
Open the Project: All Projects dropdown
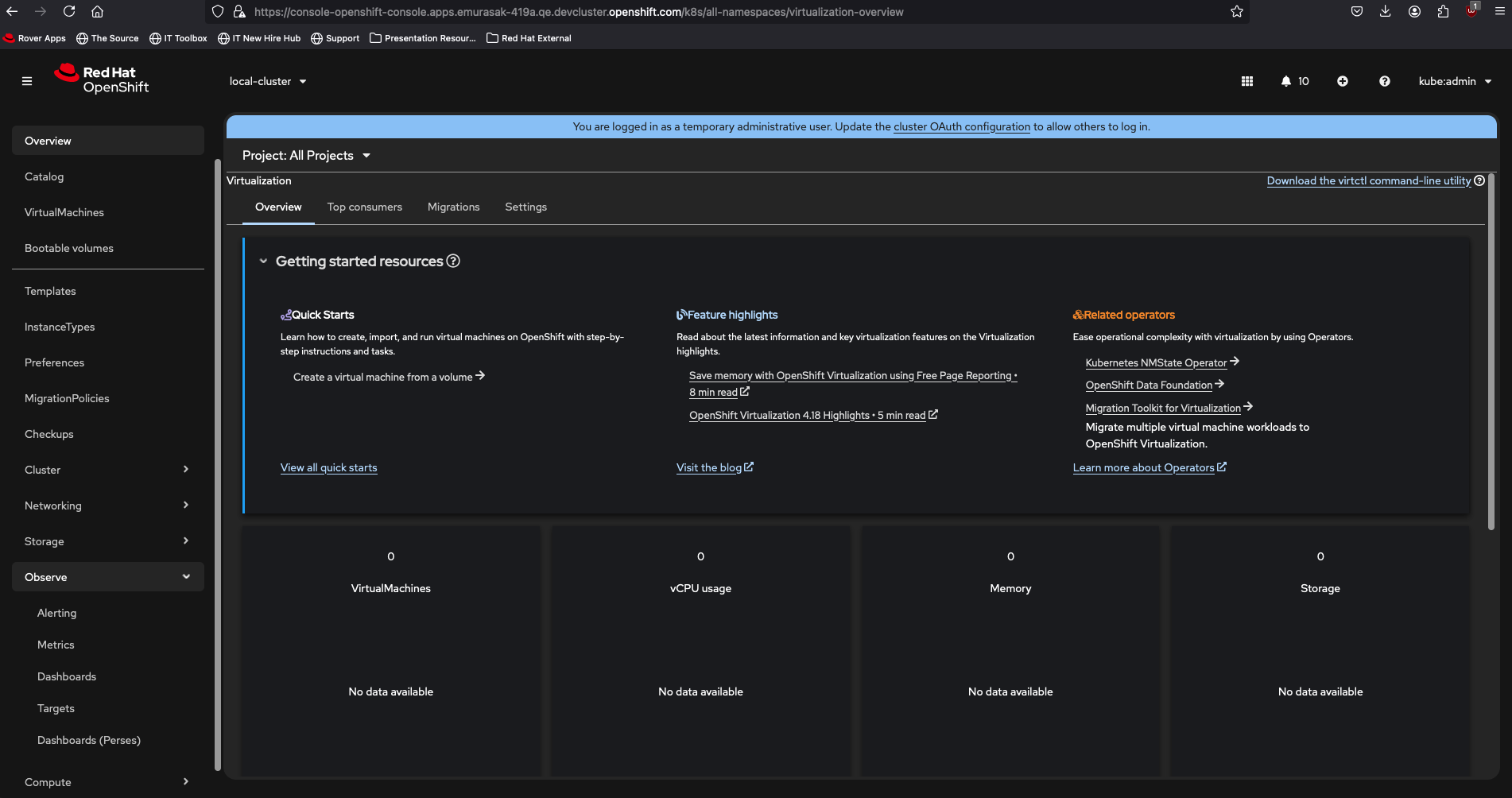[x=306, y=156]
